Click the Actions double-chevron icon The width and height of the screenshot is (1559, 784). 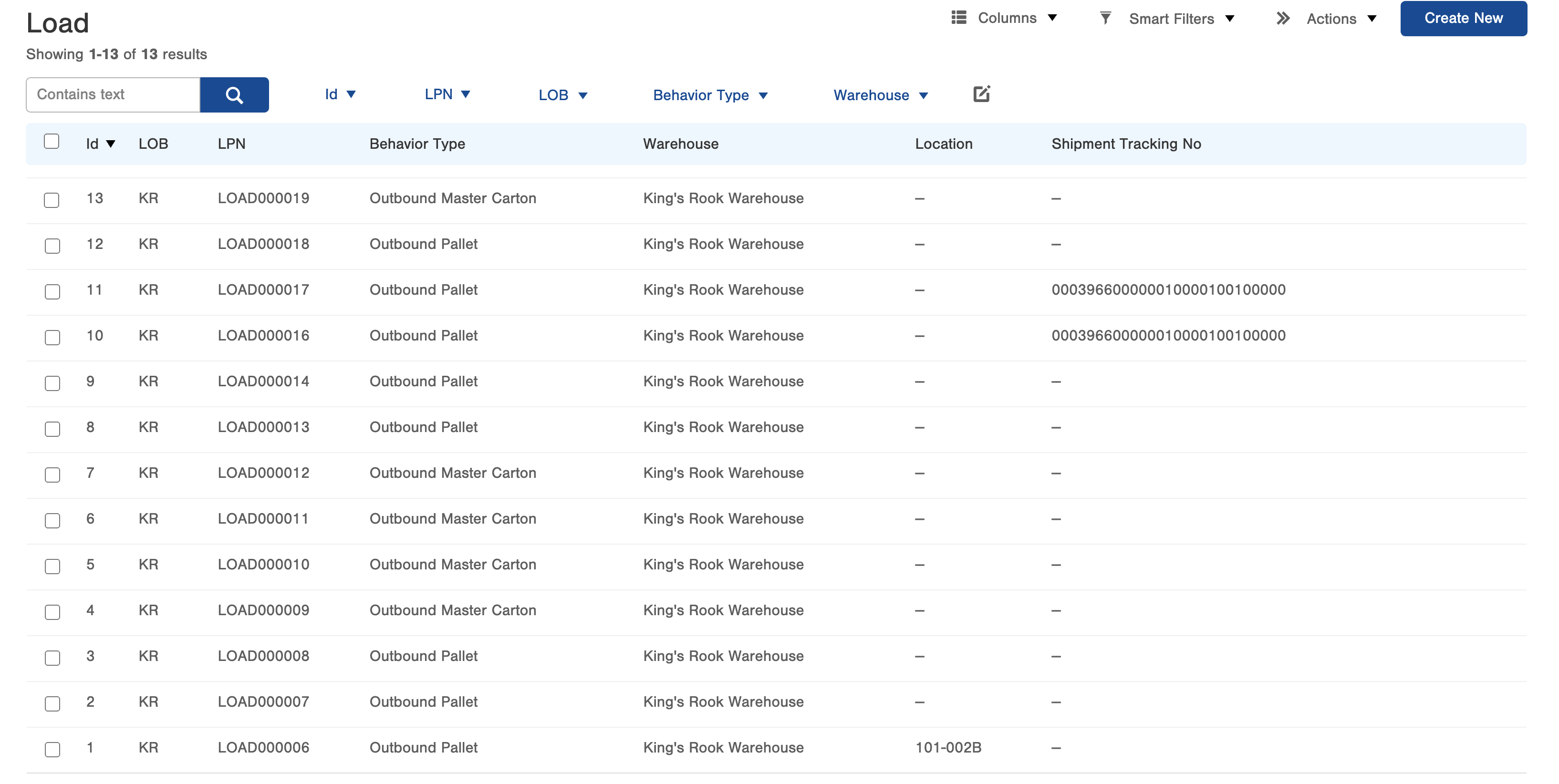coord(1283,19)
